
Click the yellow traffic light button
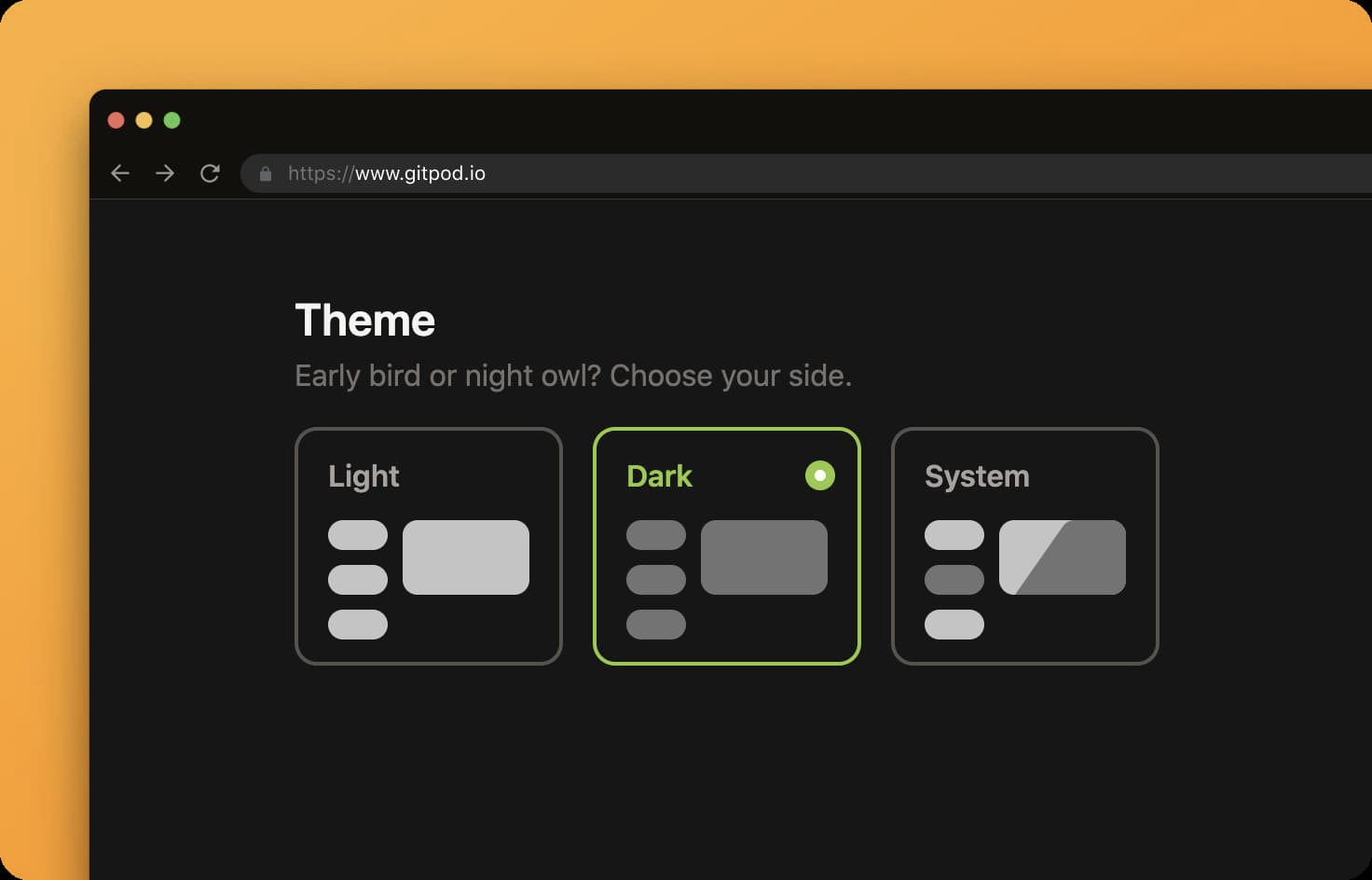(144, 120)
